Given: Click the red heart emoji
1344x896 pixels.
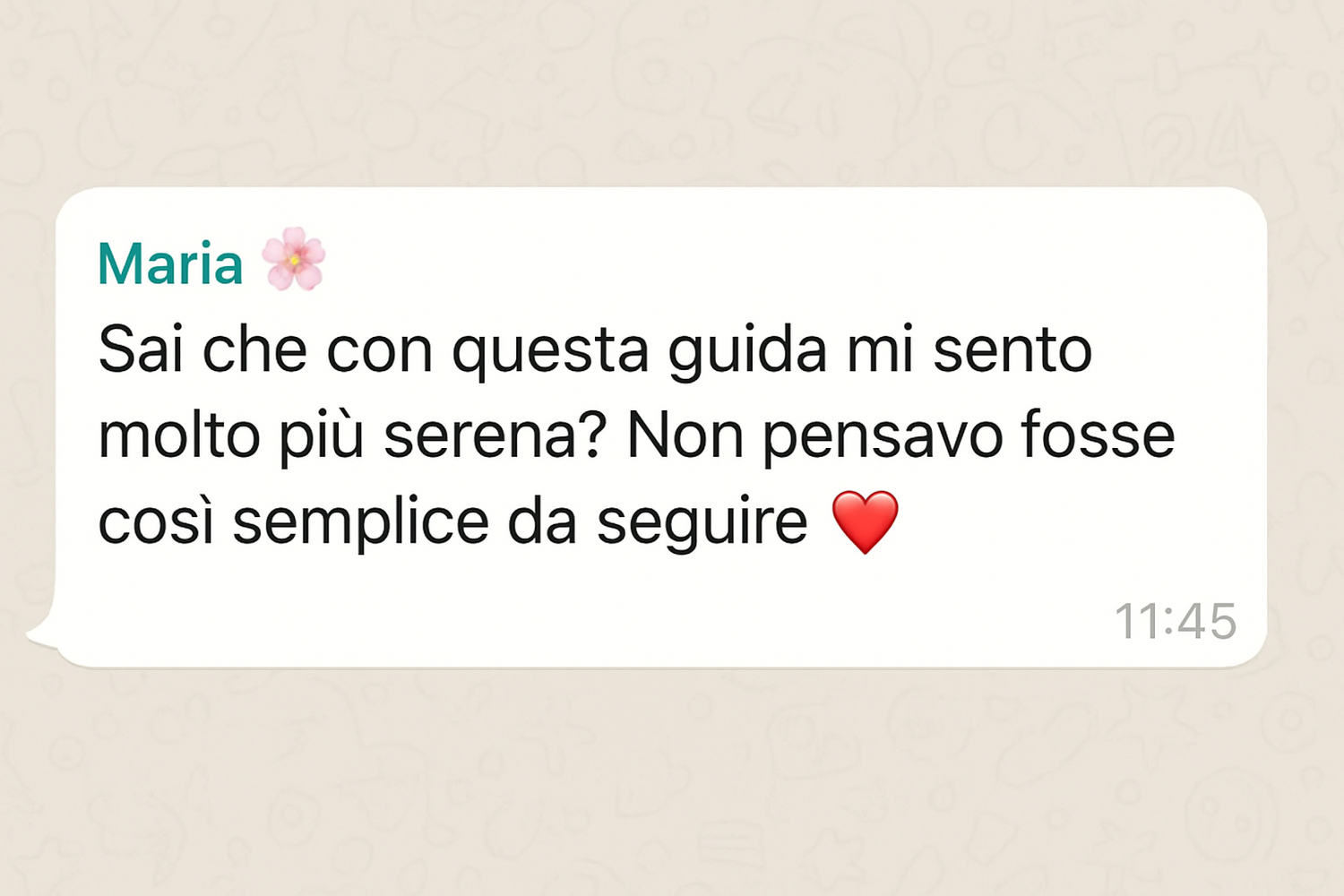Looking at the screenshot, I should pyautogui.click(x=865, y=522).
